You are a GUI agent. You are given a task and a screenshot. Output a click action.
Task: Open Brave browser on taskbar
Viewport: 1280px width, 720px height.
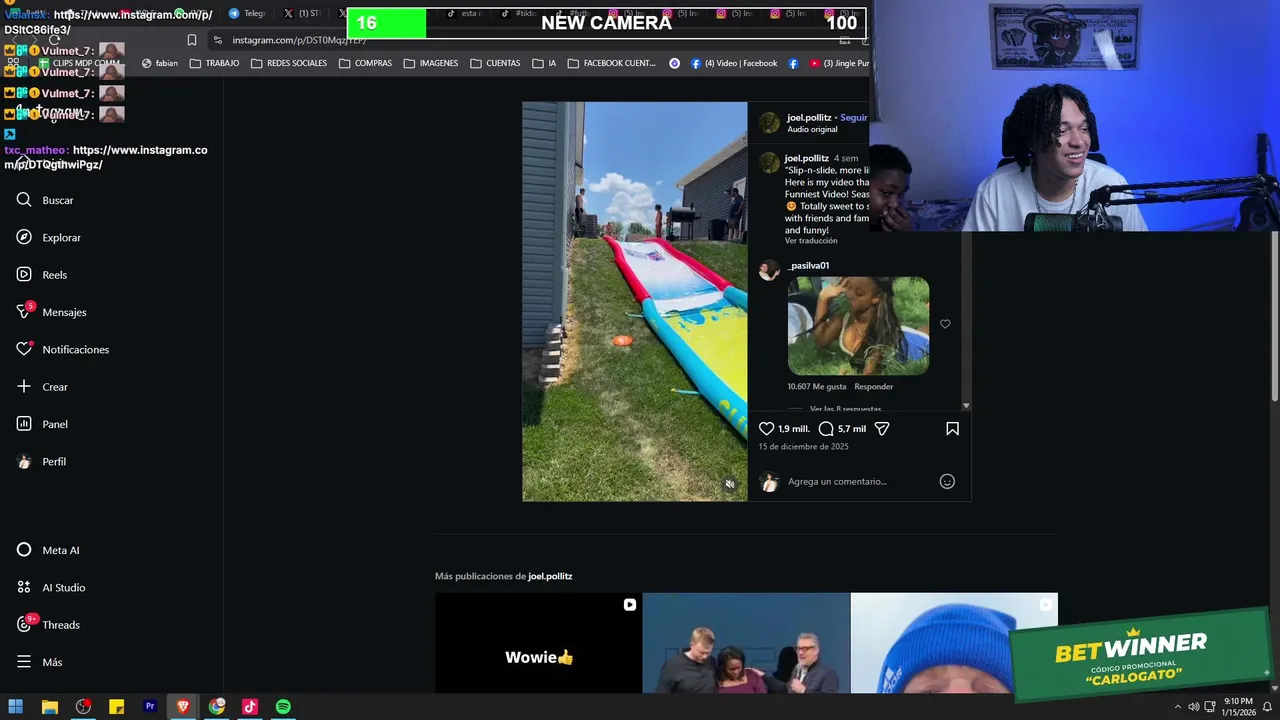183,707
